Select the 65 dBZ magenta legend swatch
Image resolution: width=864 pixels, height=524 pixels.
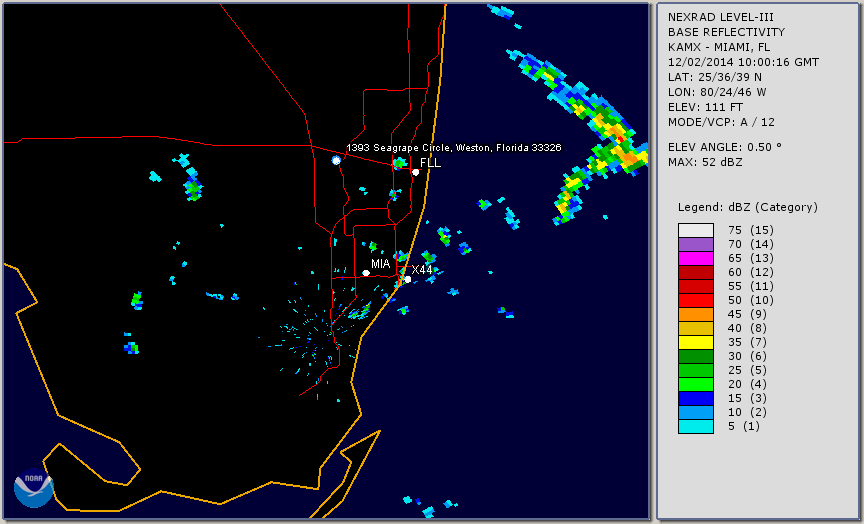pyautogui.click(x=696, y=258)
